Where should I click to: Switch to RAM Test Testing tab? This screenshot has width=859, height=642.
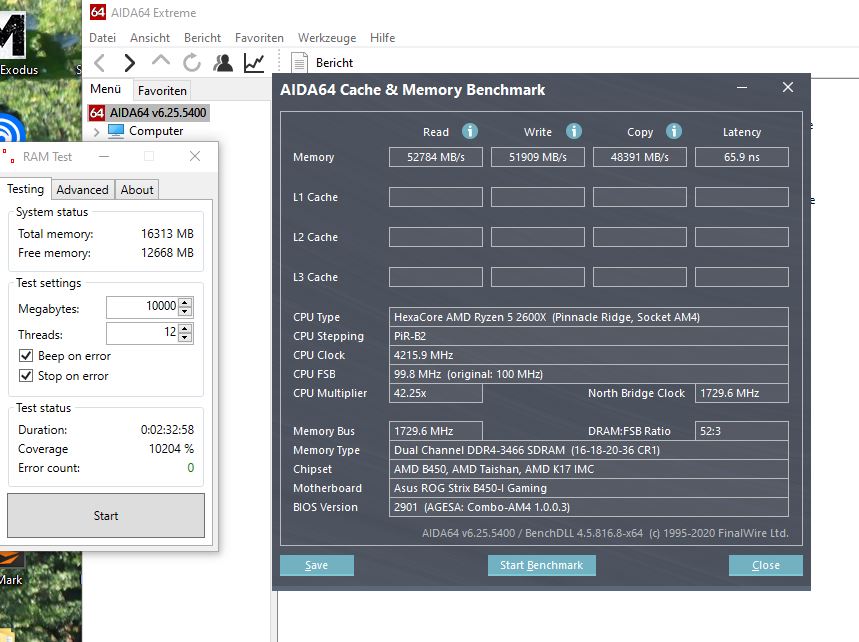click(x=25, y=188)
